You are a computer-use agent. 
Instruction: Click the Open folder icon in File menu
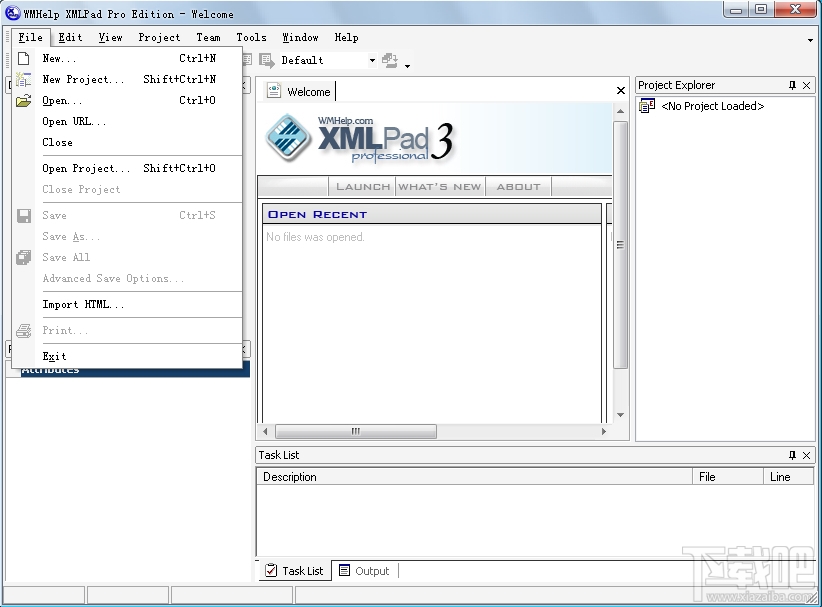click(x=24, y=101)
